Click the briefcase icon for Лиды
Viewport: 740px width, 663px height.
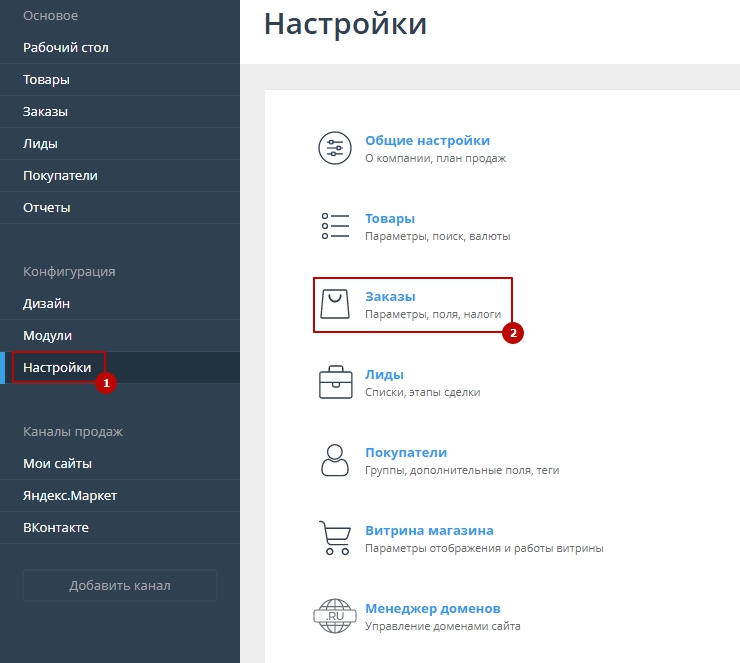point(335,382)
